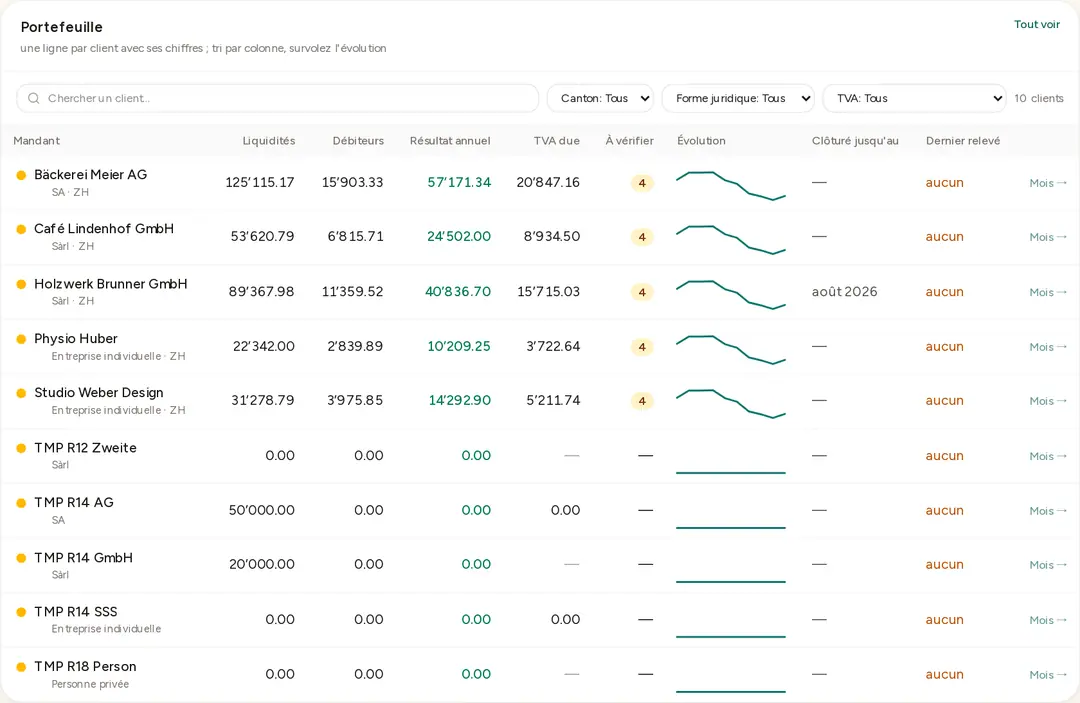Click Physio Huber's '4' to-verify badge
Image resolution: width=1080 pixels, height=703 pixels.
[x=642, y=347]
